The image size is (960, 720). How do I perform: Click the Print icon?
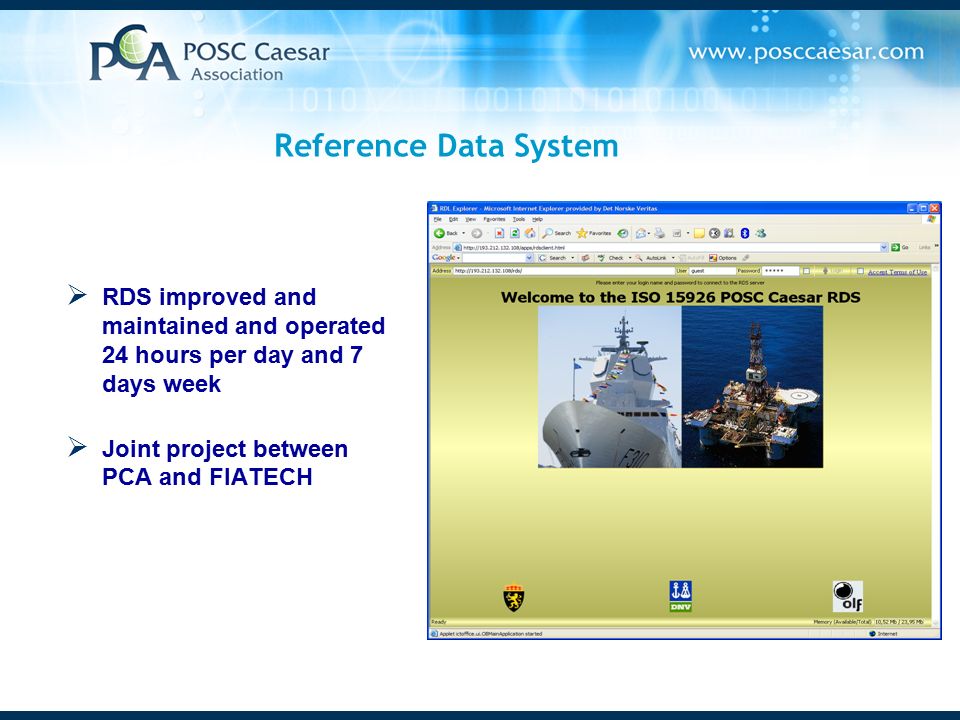[x=659, y=233]
